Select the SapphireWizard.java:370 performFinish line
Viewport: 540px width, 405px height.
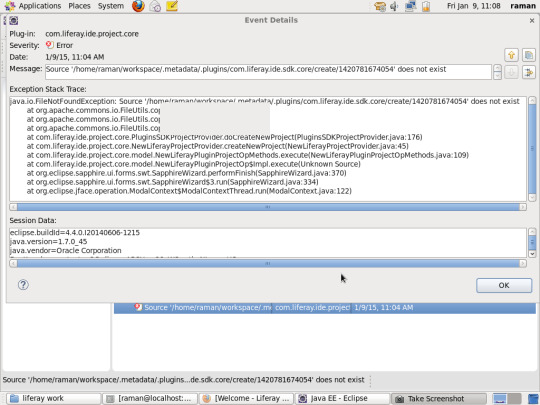(186, 173)
